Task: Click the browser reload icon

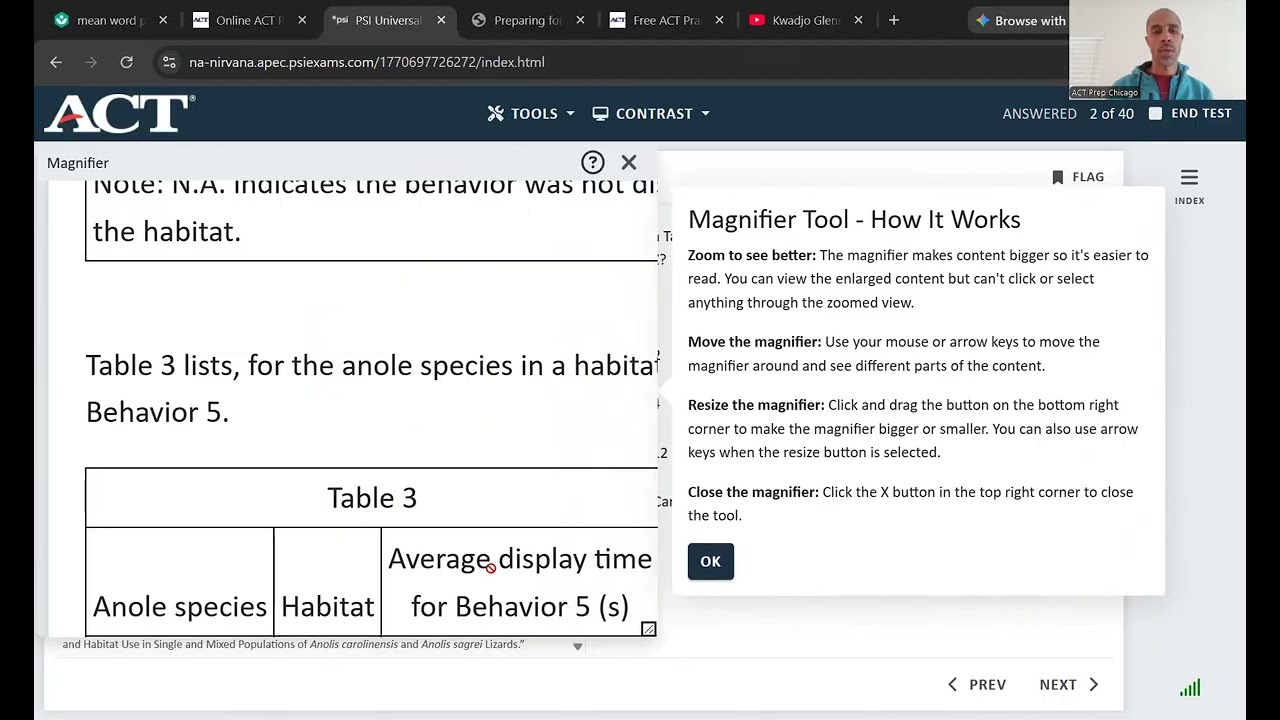Action: pos(127,62)
